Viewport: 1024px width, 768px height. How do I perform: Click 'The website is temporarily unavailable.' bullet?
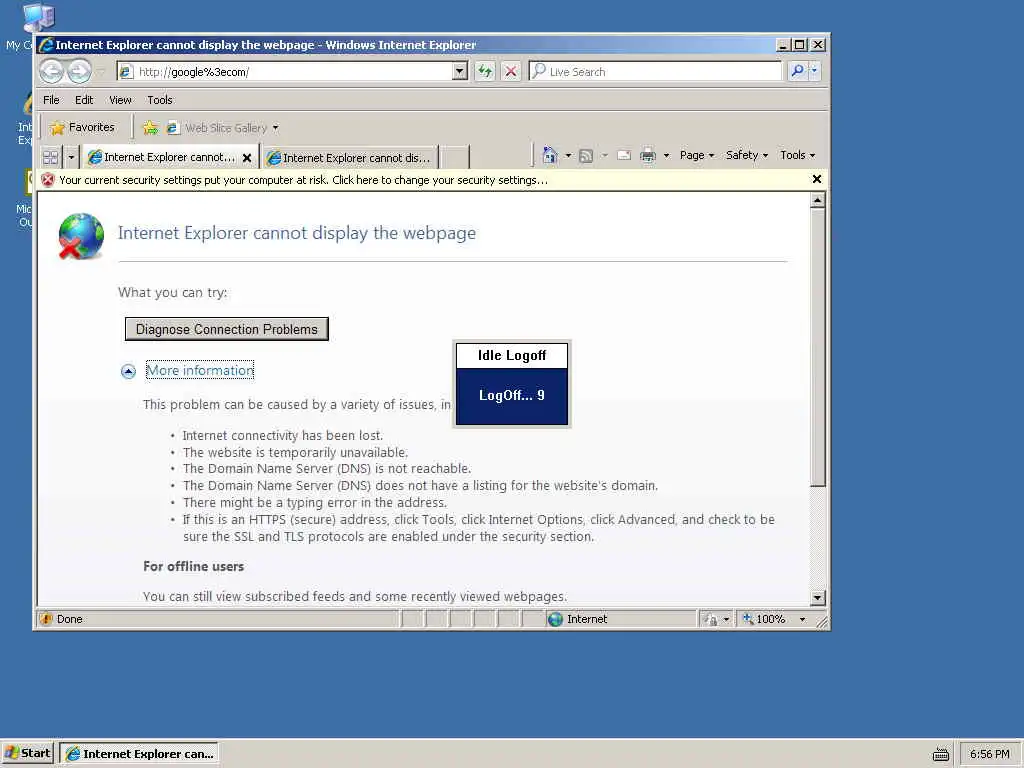[295, 453]
